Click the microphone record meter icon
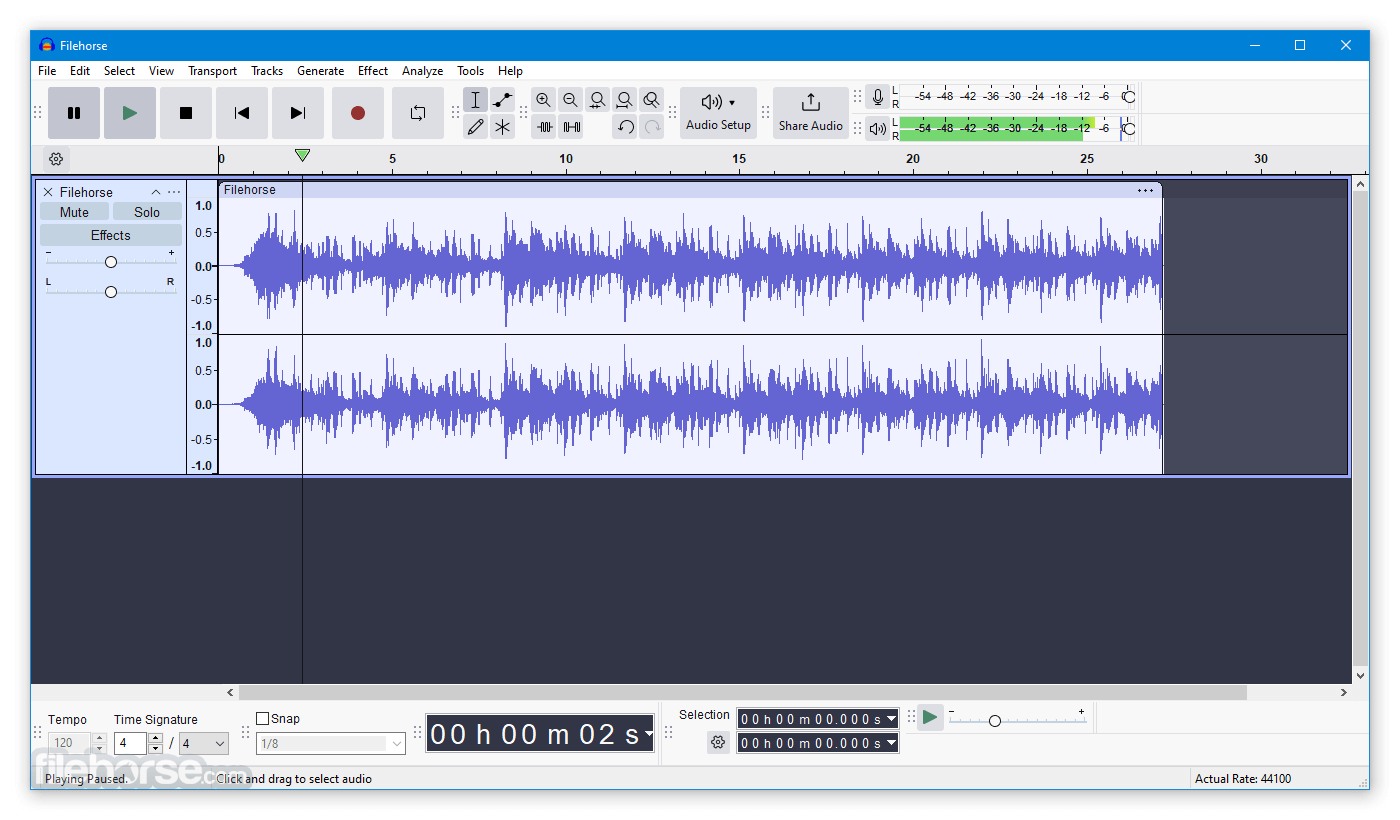This screenshot has width=1400, height=820. pos(877,97)
